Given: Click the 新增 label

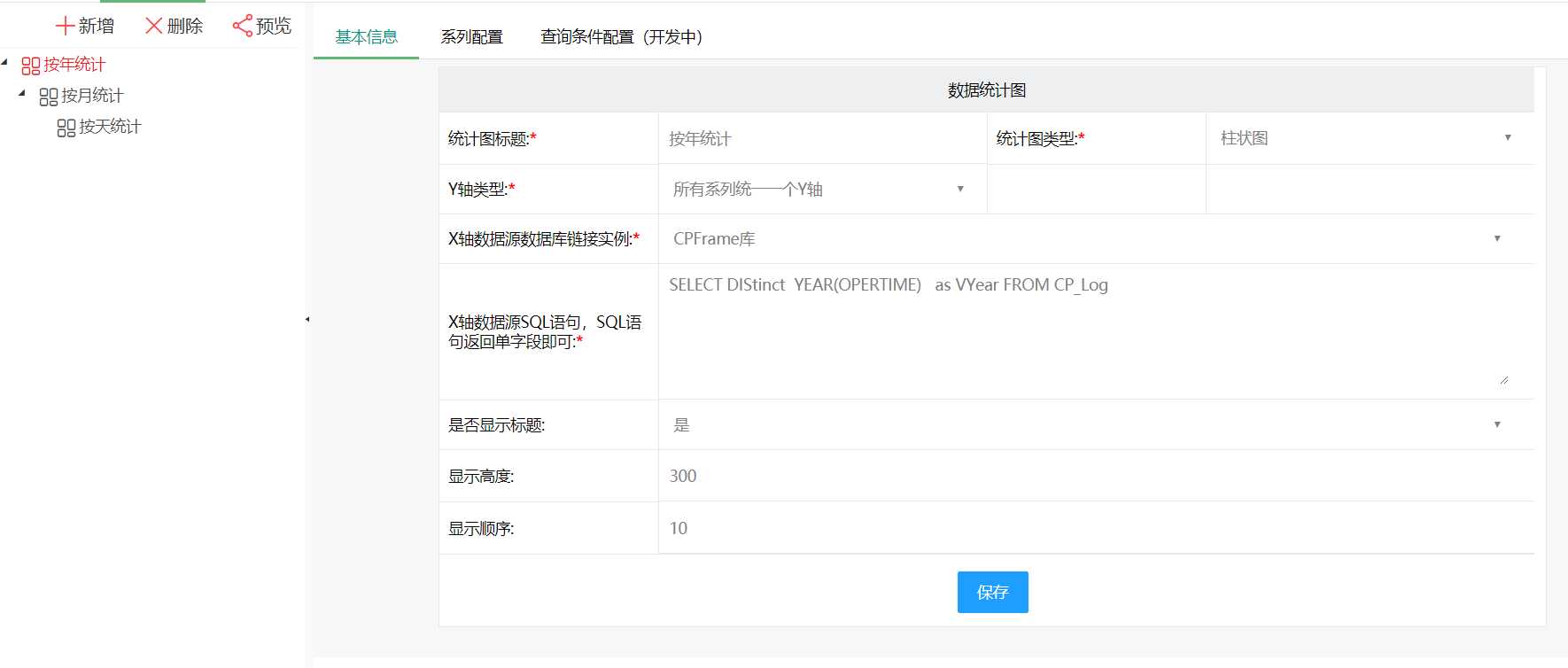Looking at the screenshot, I should tap(97, 26).
